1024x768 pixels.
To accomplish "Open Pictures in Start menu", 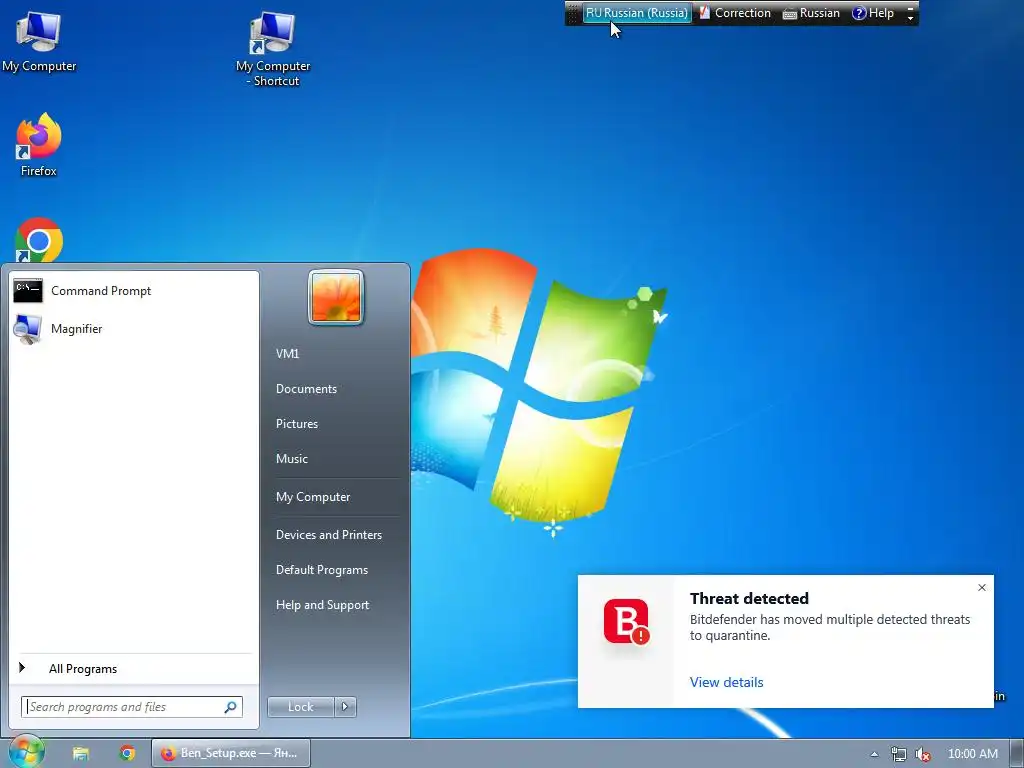I will 296,424.
